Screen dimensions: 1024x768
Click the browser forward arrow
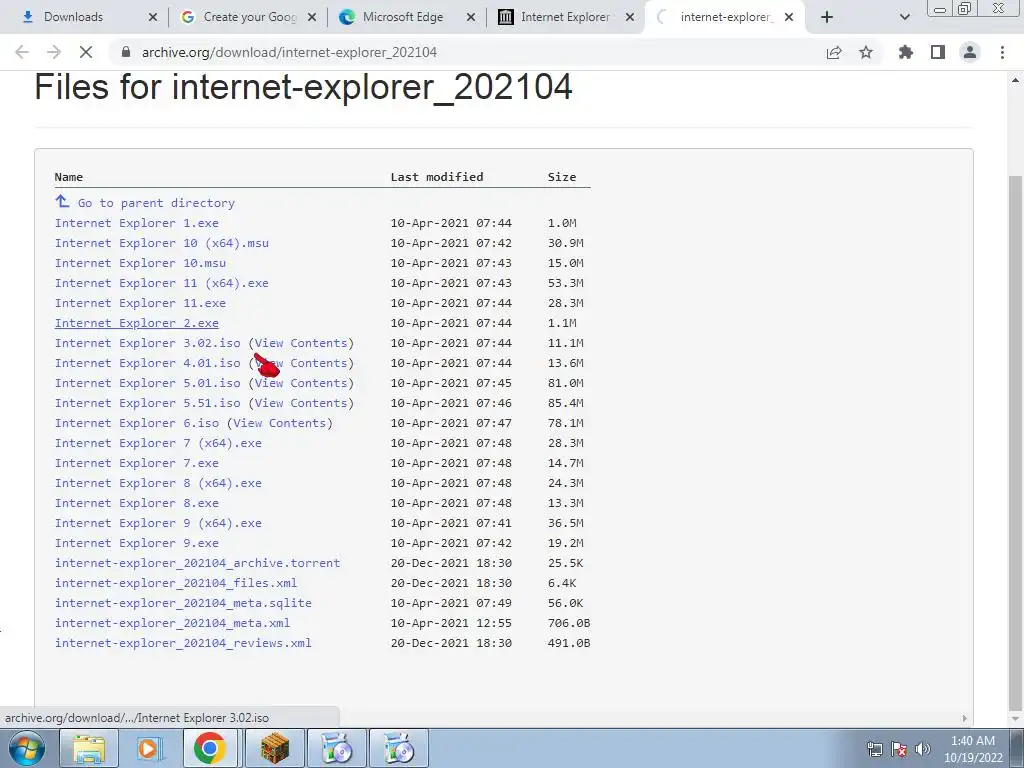(54, 52)
